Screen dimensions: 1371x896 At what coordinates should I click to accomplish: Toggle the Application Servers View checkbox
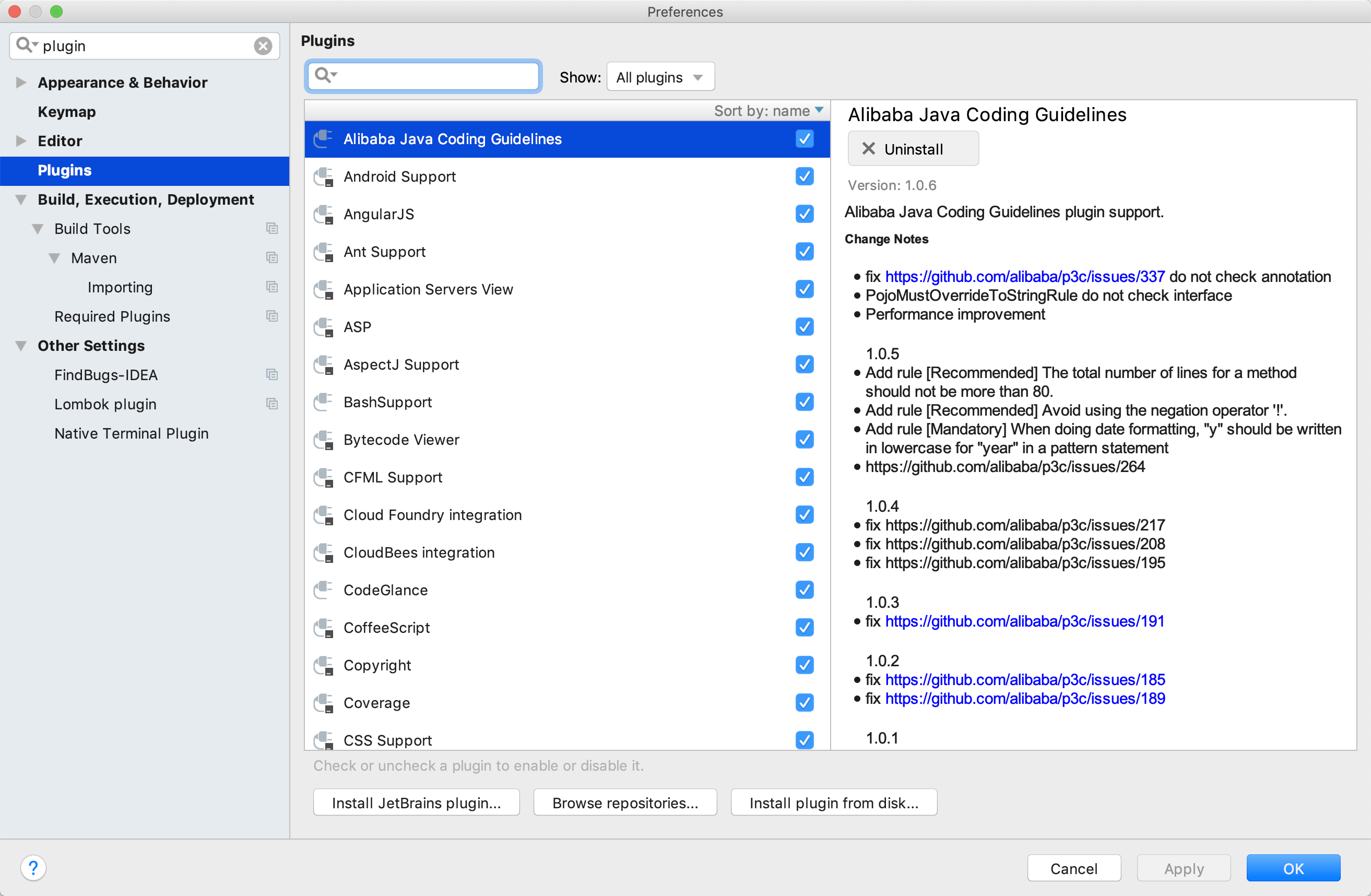coord(805,289)
